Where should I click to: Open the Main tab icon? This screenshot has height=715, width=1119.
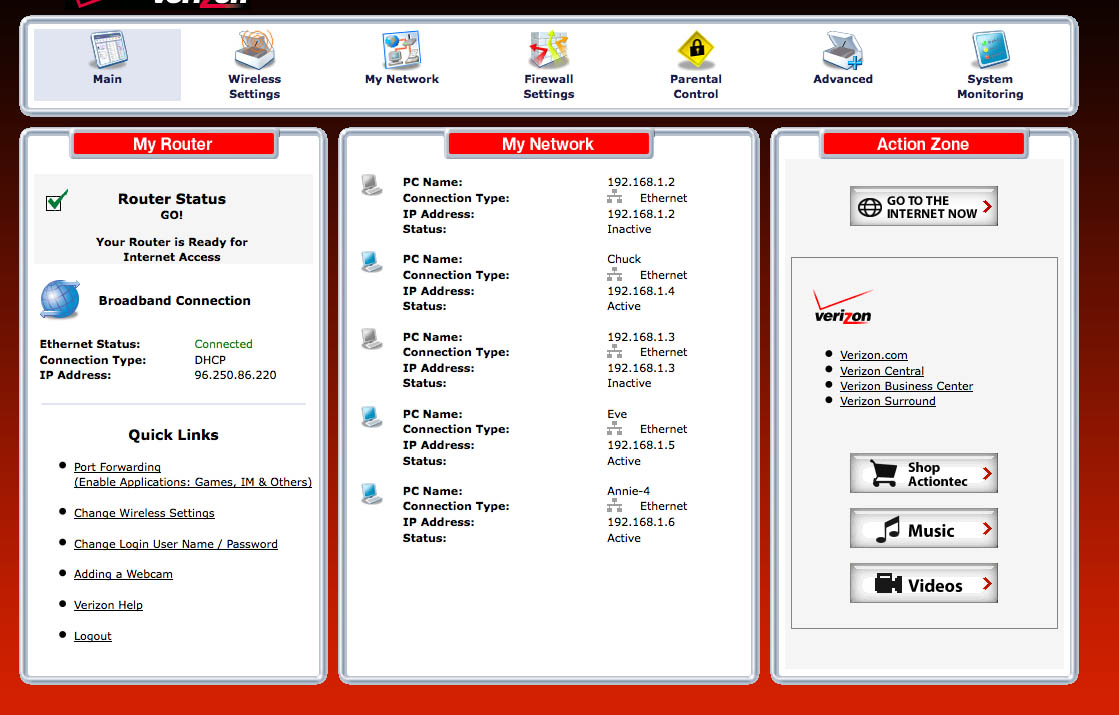click(108, 49)
